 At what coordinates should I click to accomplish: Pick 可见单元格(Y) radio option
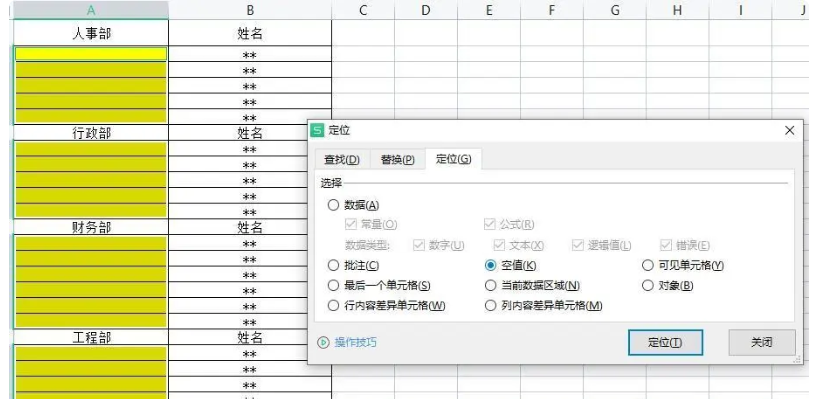[x=683, y=265]
